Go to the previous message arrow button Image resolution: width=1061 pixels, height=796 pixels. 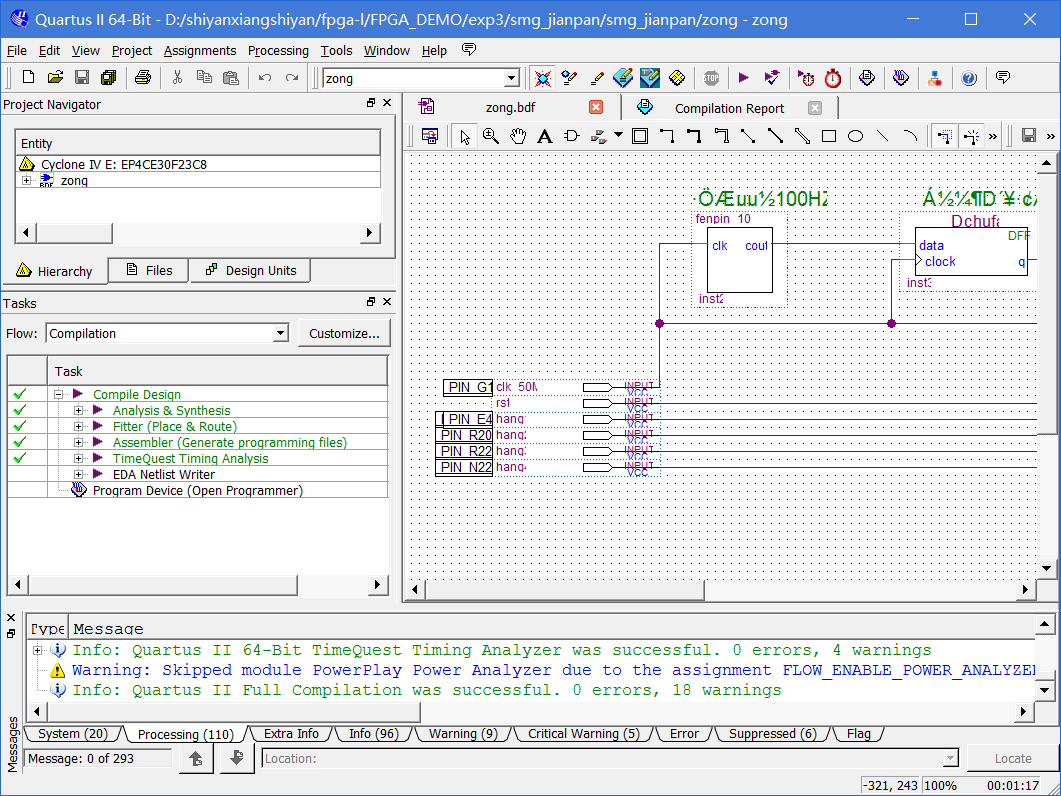[x=196, y=759]
